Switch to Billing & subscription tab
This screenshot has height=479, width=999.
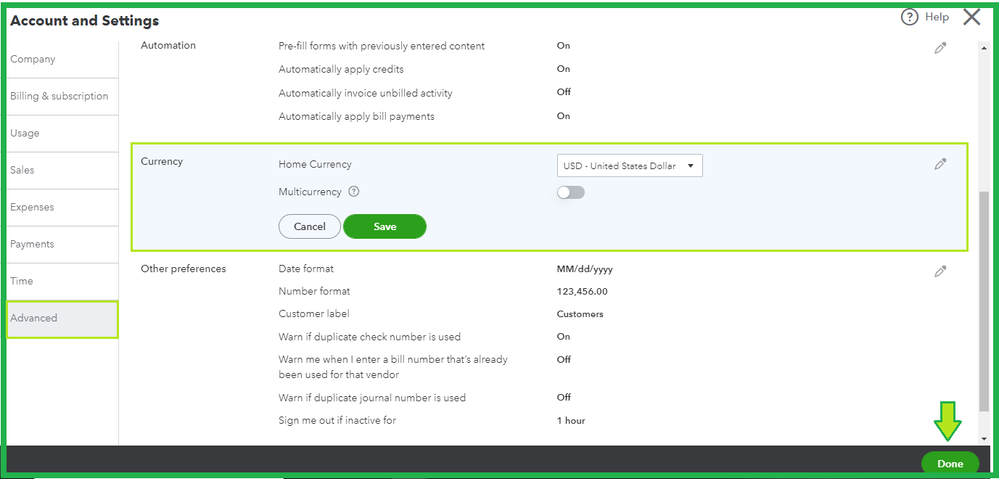point(59,96)
